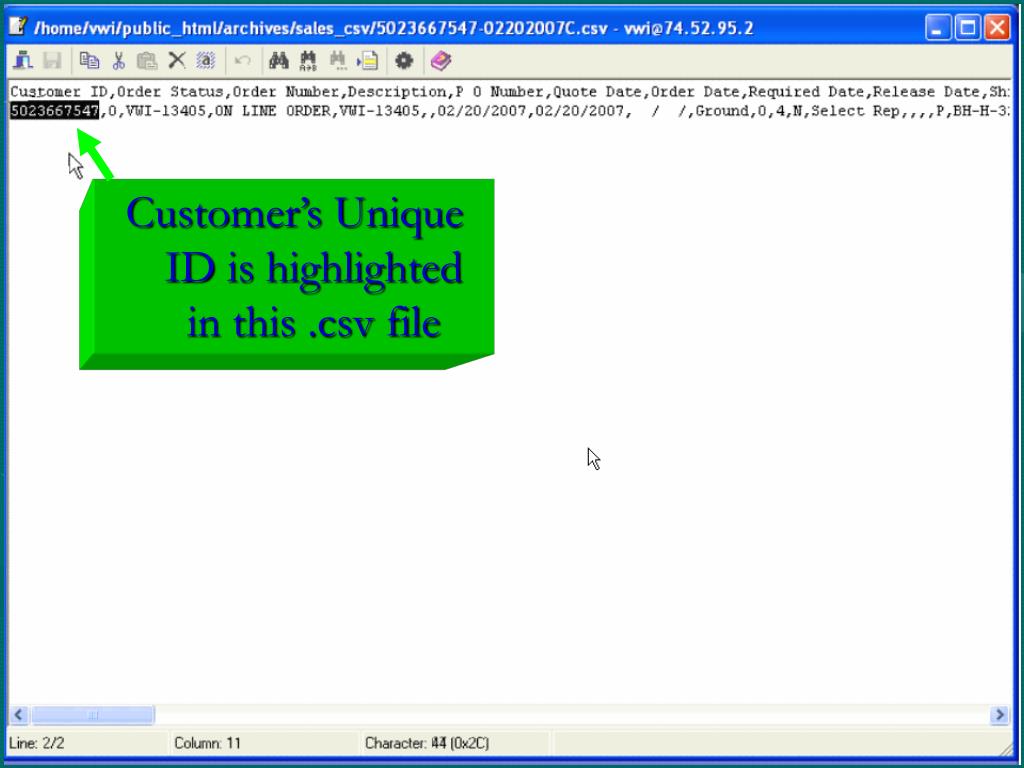The image size is (1024, 768).
Task: Click the Paste clipboard icon
Action: (146, 60)
